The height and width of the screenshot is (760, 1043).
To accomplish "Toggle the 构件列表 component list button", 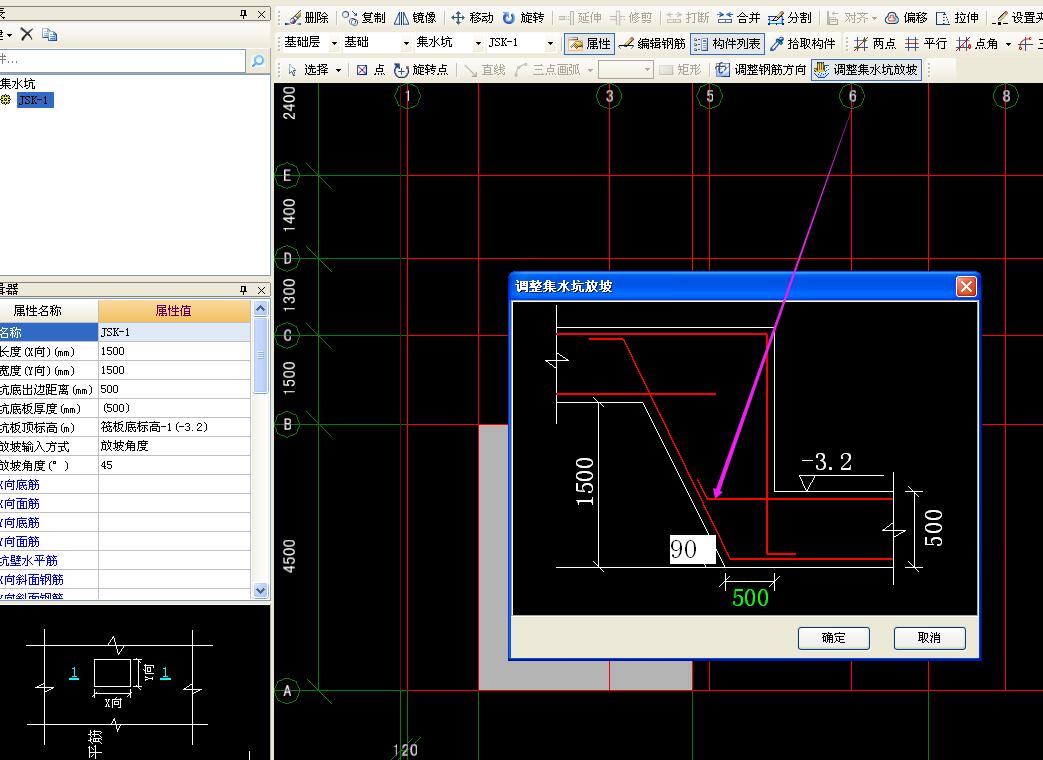I will pos(727,44).
